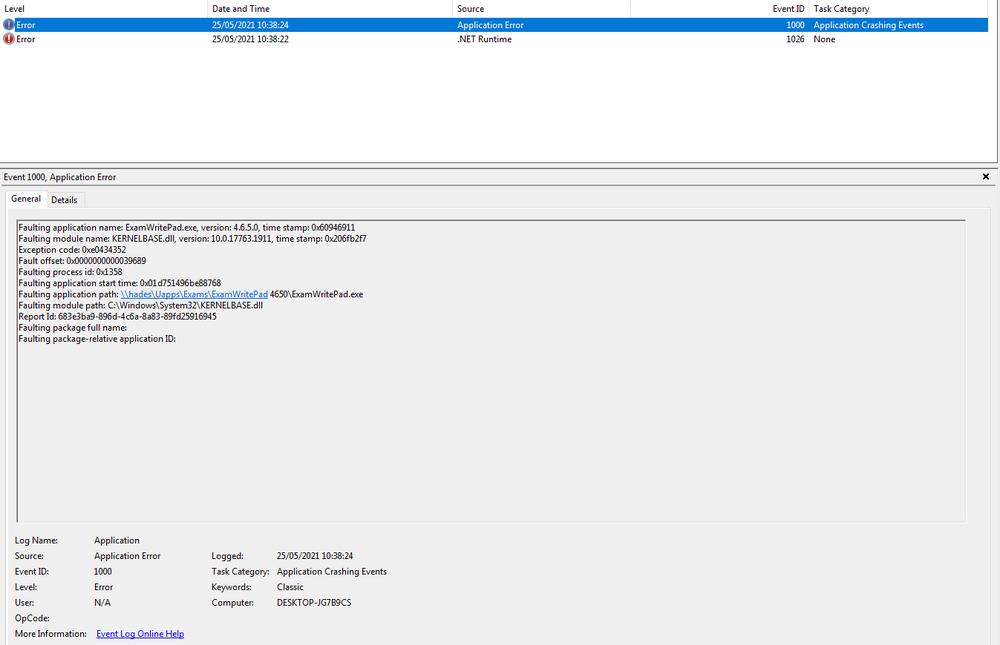The height and width of the screenshot is (645, 1000).
Task: Click the Source column header
Action: 541,9
